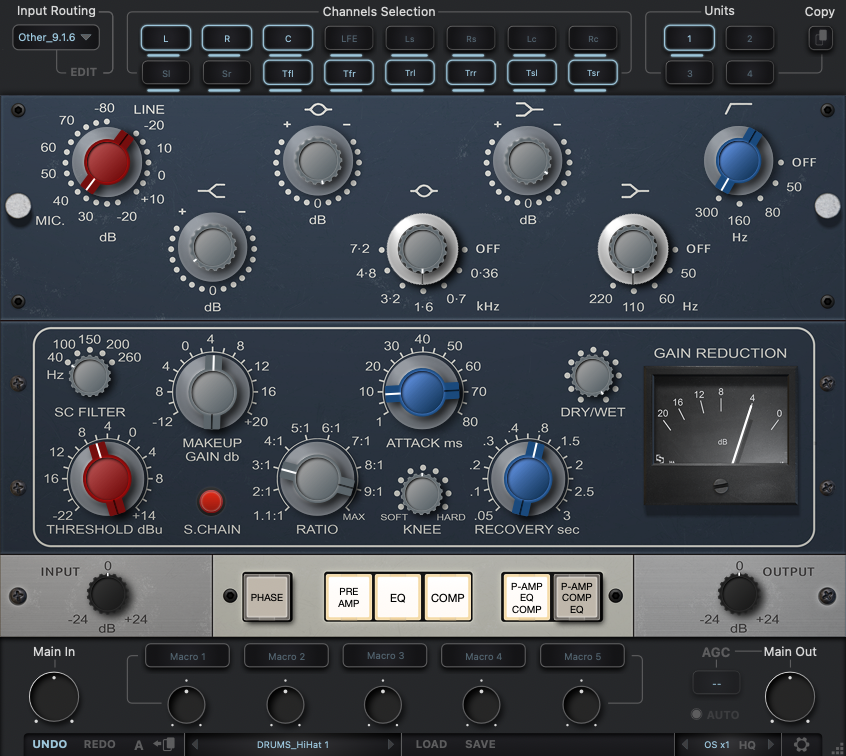The image size is (846, 756).
Task: Open the DRUMS_HiHat 1 preset menu
Action: coord(293,744)
